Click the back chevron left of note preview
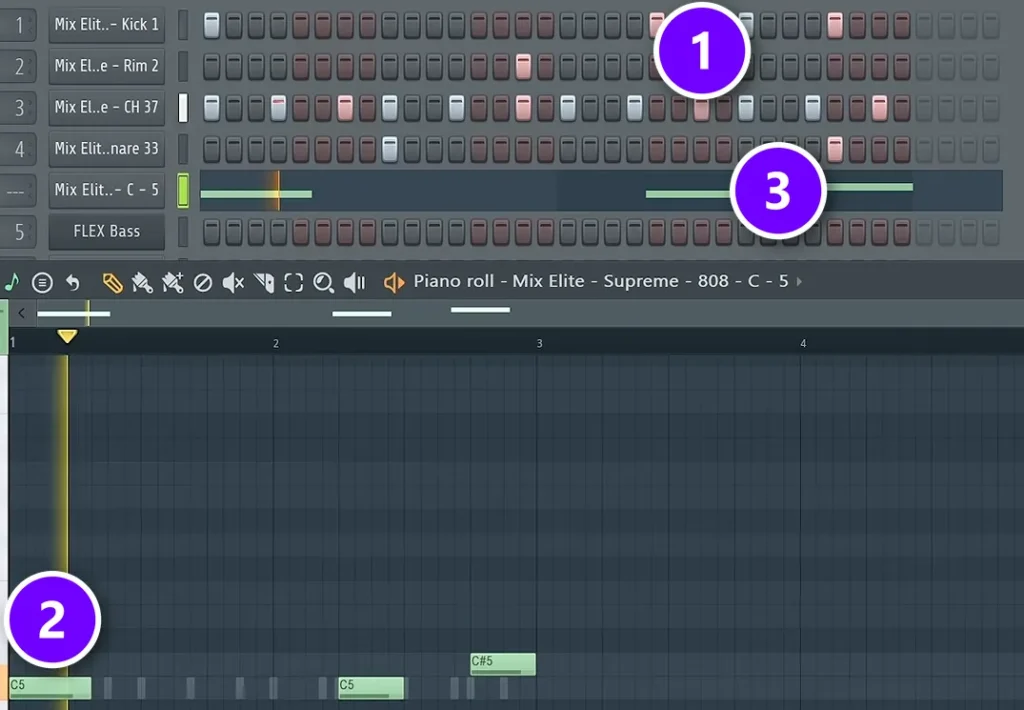The width and height of the screenshot is (1024, 710). [22, 313]
